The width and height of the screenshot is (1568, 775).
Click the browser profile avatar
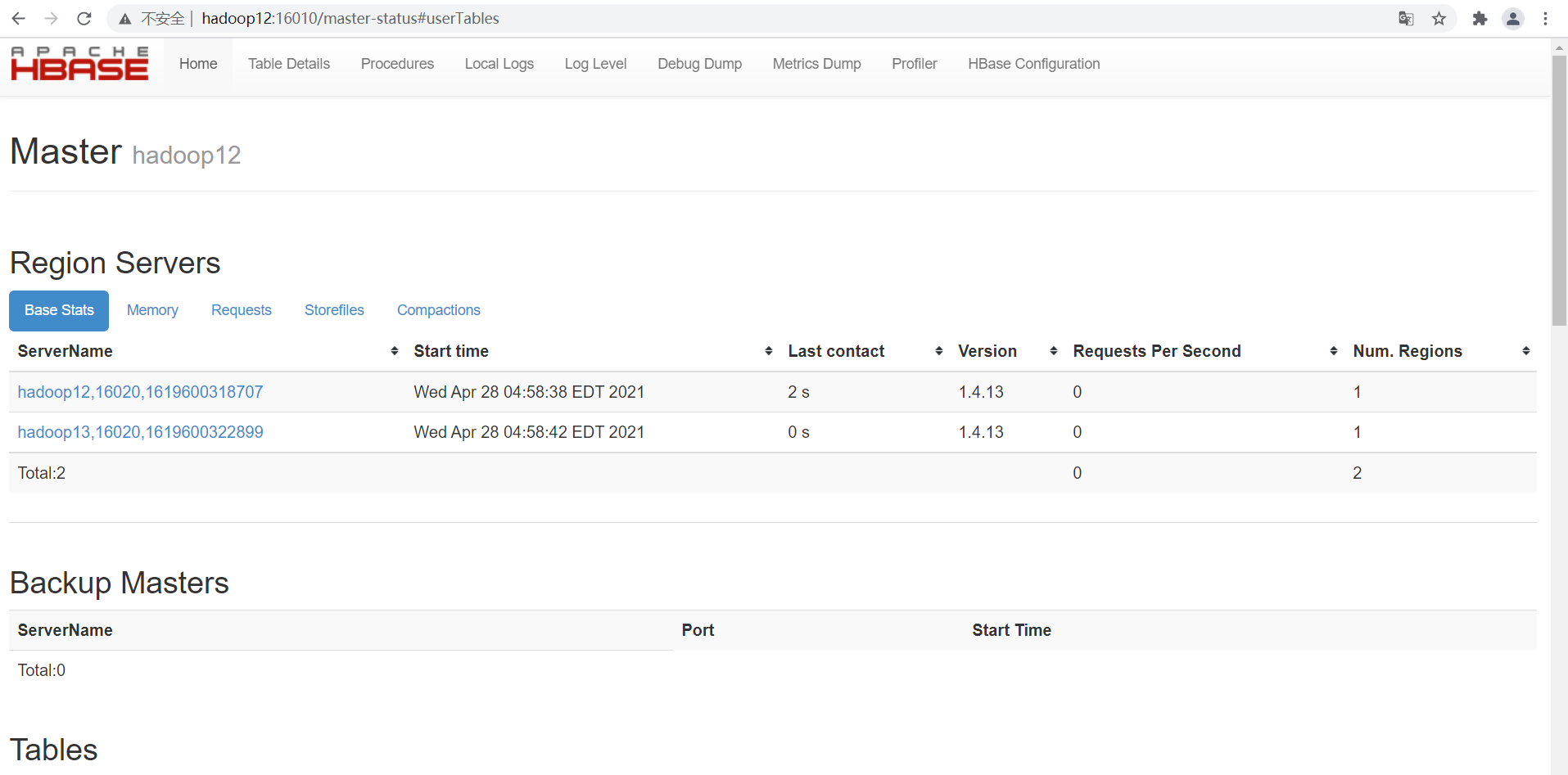(x=1513, y=18)
